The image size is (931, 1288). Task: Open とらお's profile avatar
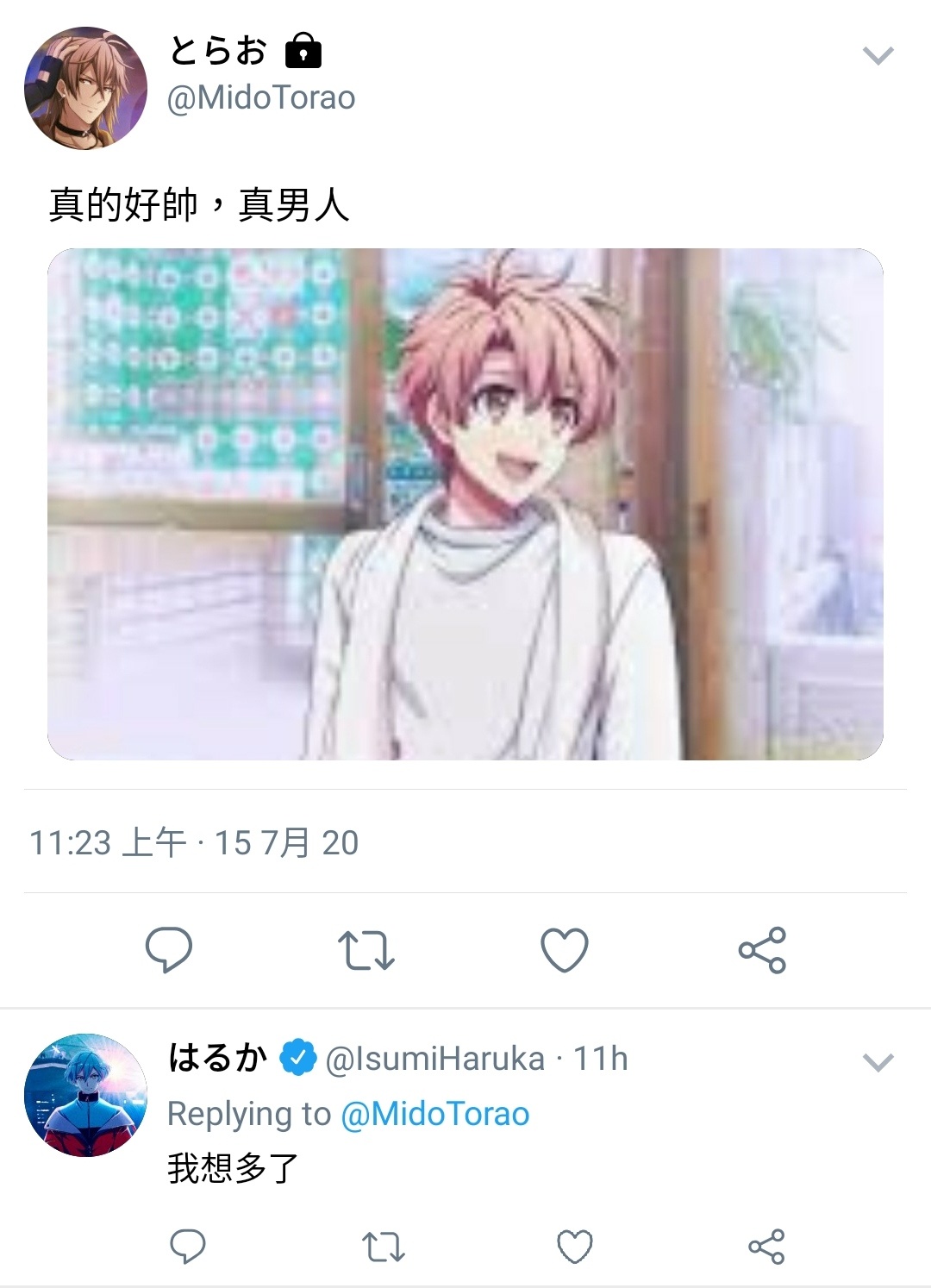click(x=85, y=88)
